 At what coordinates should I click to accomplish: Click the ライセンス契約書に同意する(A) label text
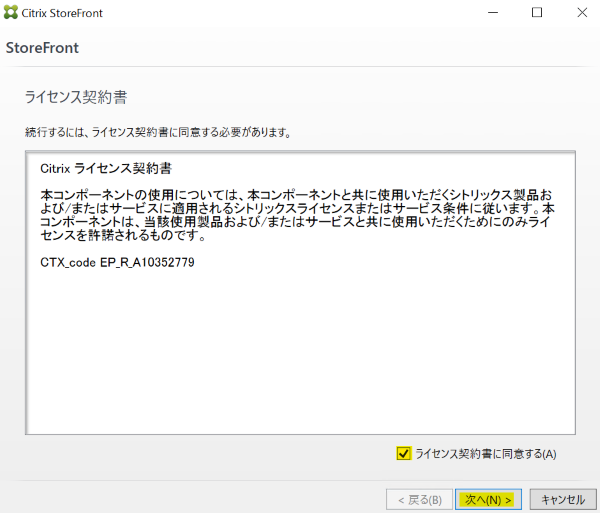(x=486, y=454)
